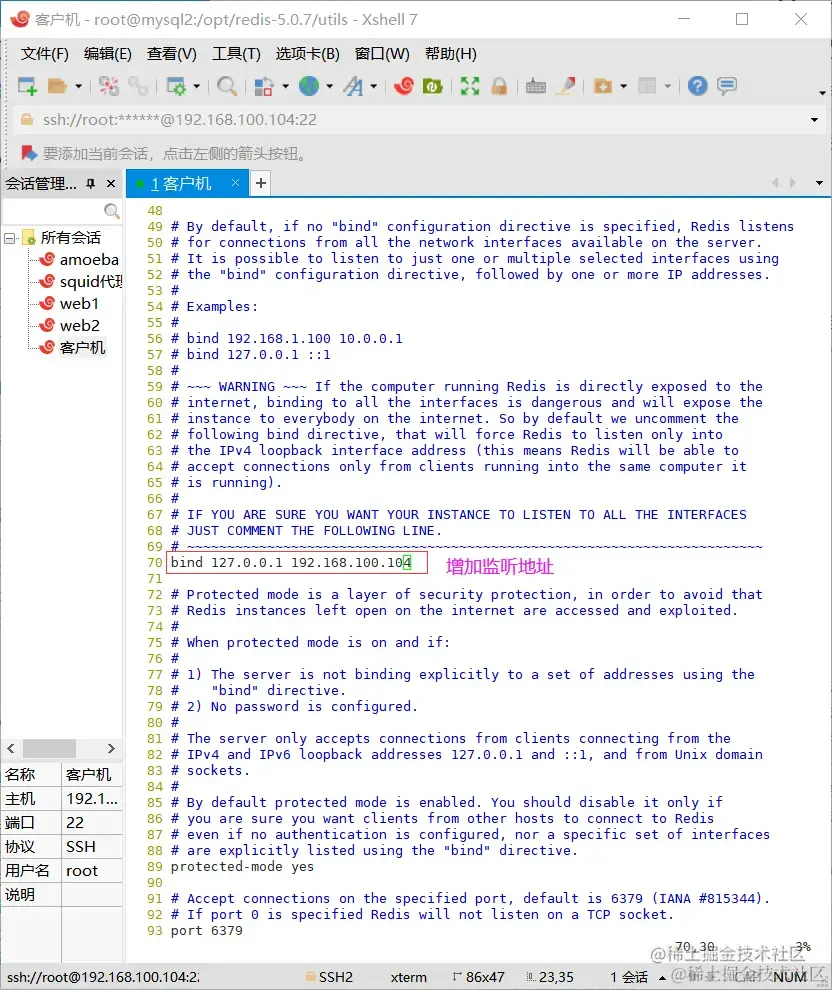Expand the color scheme dropdown arrow

tap(285, 86)
